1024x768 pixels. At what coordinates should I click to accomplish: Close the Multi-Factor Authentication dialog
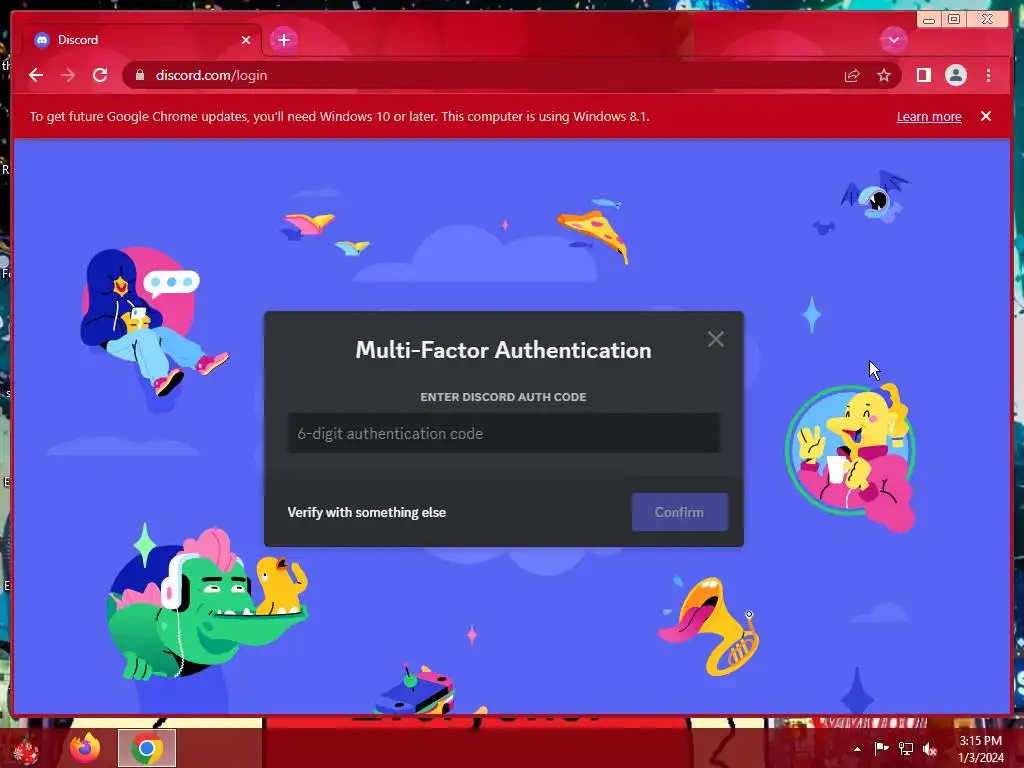716,339
